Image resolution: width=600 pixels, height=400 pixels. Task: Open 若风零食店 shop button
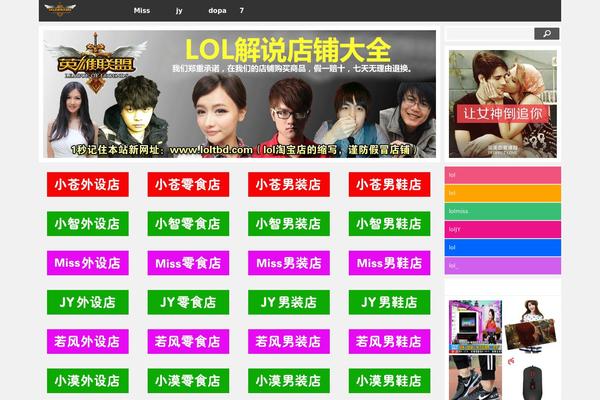click(x=188, y=341)
